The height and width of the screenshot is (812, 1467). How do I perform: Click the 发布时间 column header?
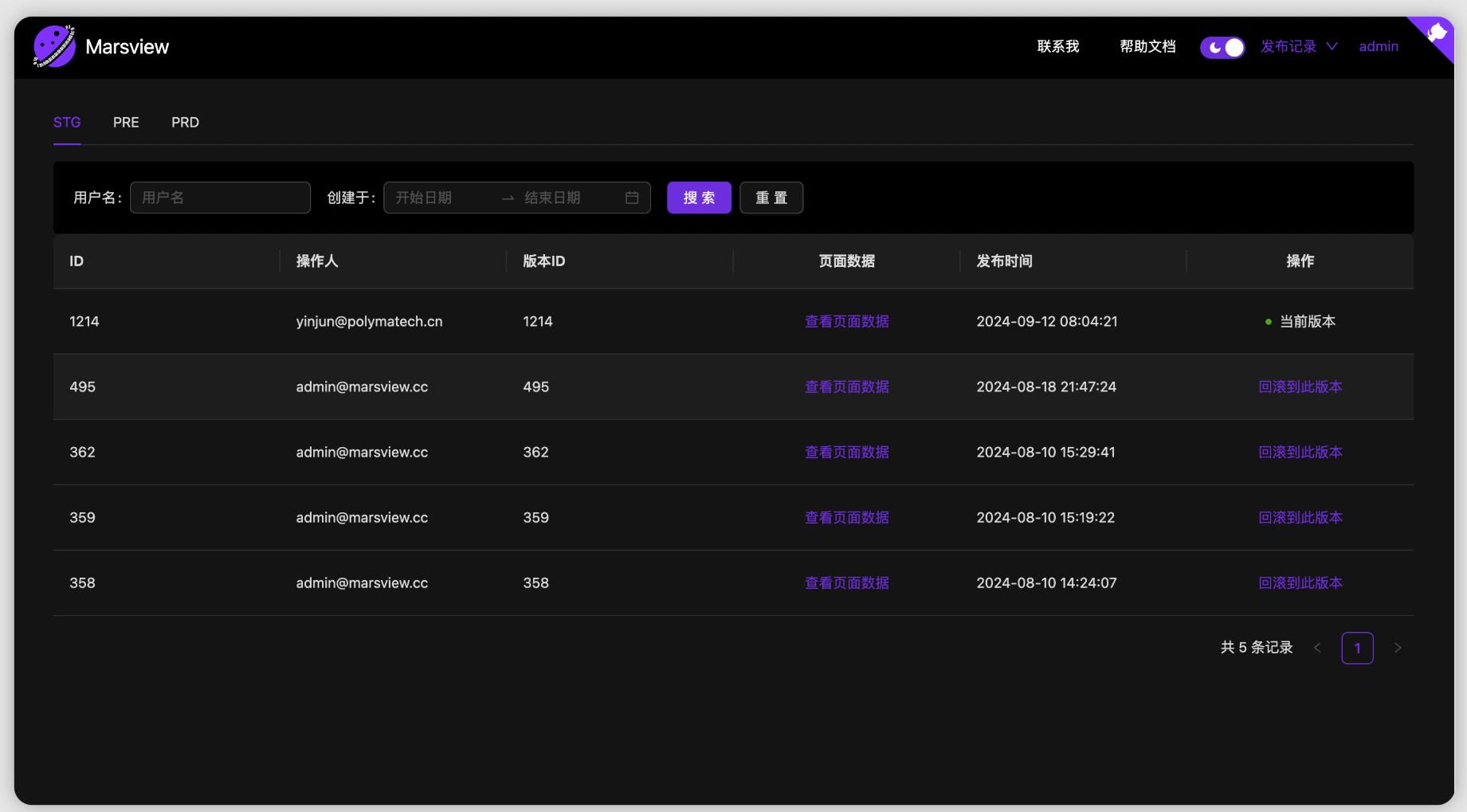pos(1004,261)
